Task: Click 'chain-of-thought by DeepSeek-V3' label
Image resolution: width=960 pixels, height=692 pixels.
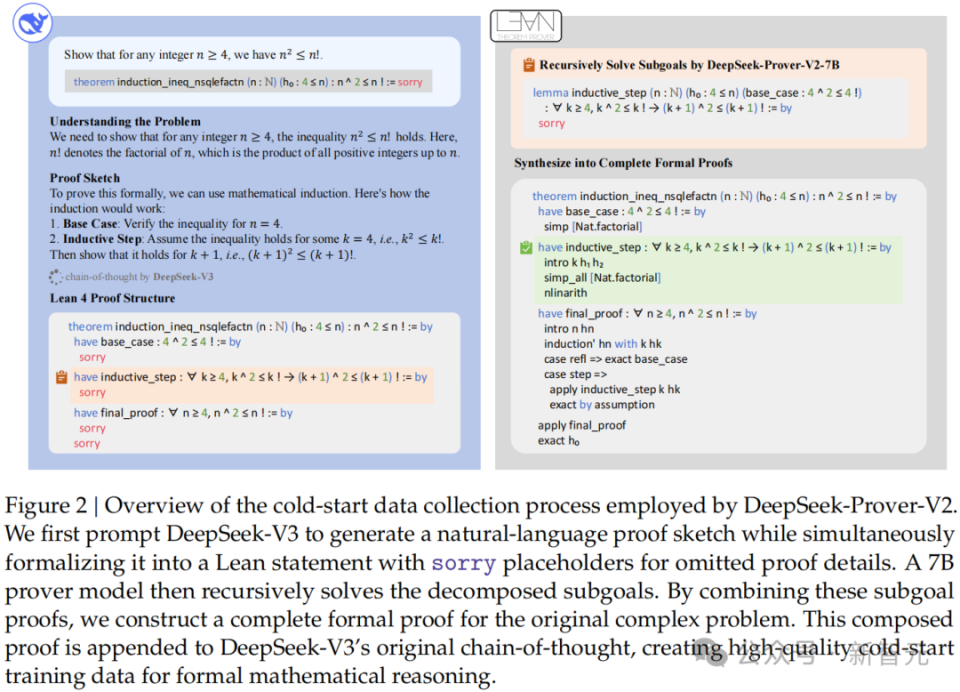Action: coord(140,277)
